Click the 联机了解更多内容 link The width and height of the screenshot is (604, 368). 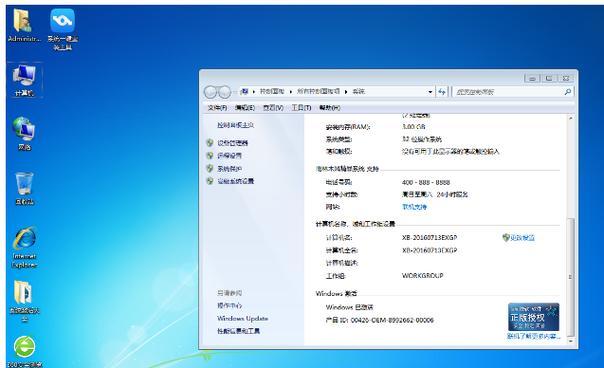coord(533,336)
